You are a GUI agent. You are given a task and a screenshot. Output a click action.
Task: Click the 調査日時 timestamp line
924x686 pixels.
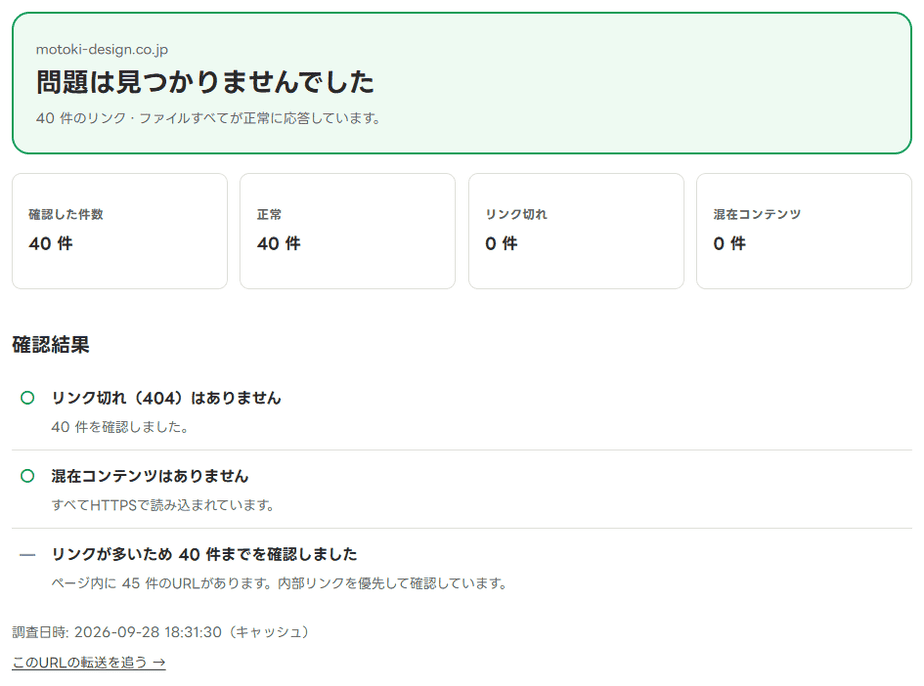(x=161, y=632)
